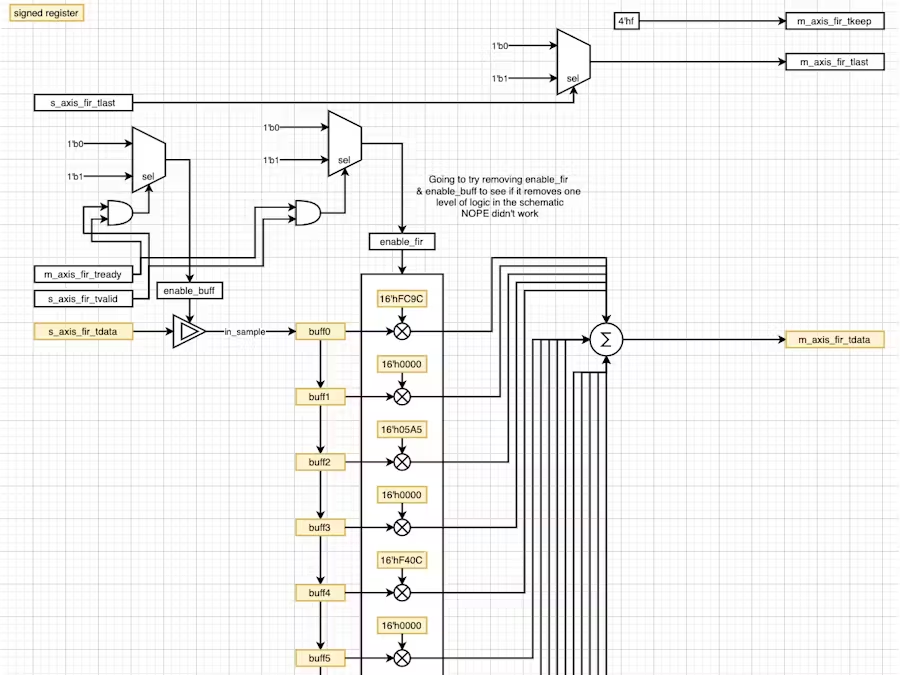Image resolution: width=900 pixels, height=675 pixels.
Task: Click the multiplier icon below 16'hF40C
Action: coord(402,592)
